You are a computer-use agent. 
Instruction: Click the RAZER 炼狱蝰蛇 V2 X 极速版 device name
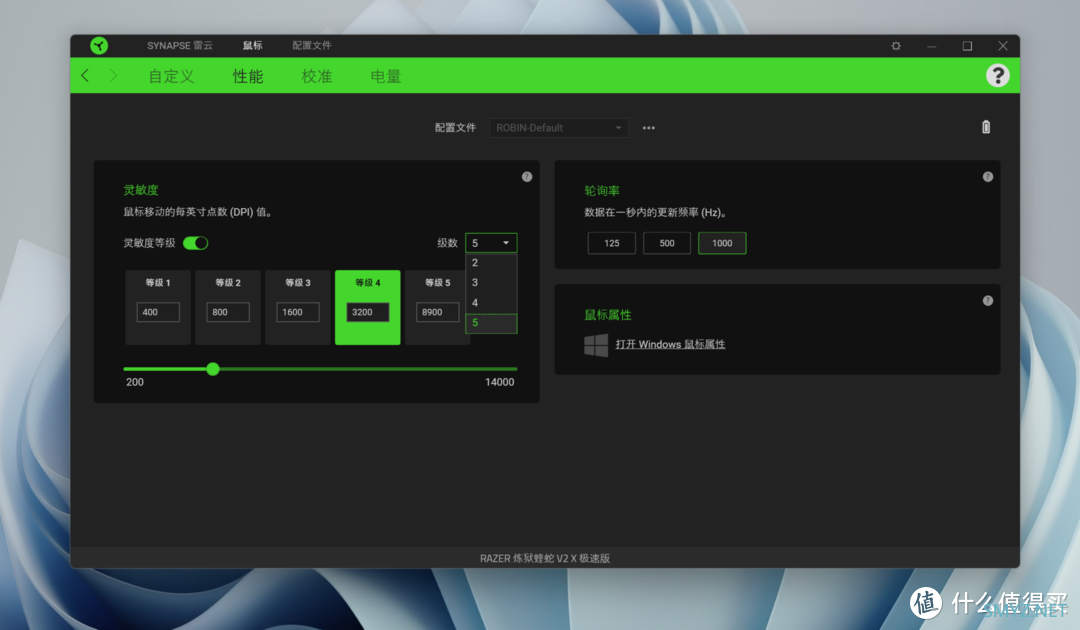click(545, 558)
